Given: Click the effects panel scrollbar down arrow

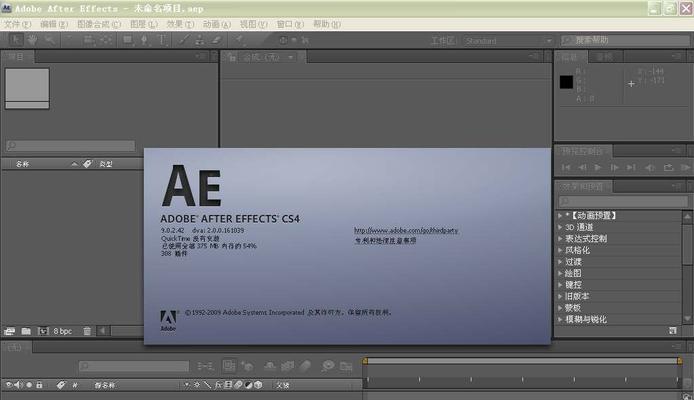Looking at the screenshot, I should [687, 318].
